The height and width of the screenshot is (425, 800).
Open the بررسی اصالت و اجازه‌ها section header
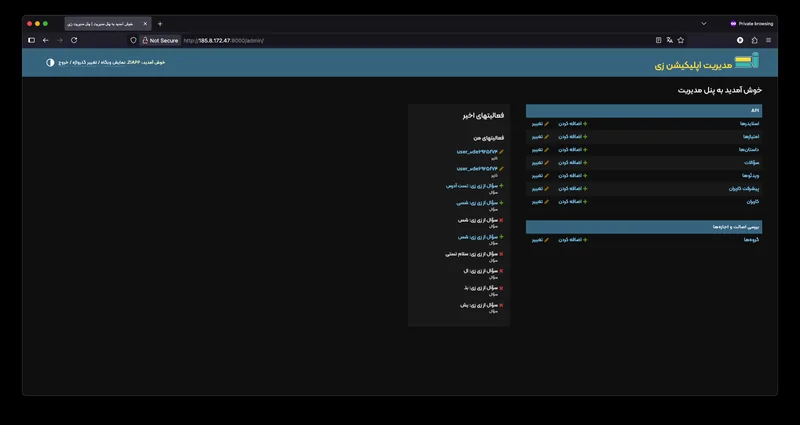click(x=644, y=227)
